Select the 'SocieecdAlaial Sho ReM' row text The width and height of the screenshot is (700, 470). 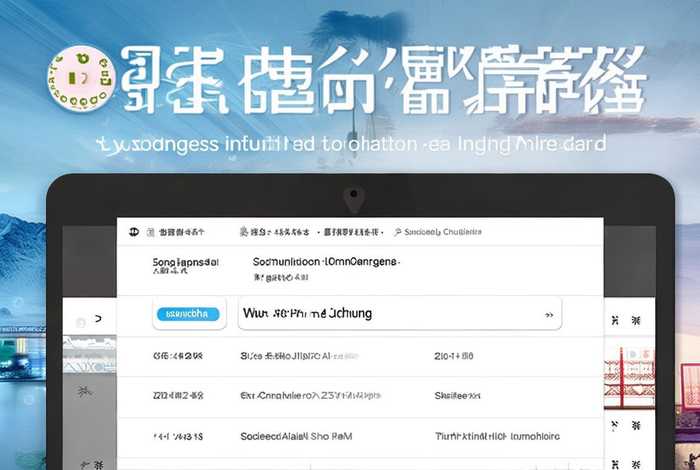tap(296, 437)
